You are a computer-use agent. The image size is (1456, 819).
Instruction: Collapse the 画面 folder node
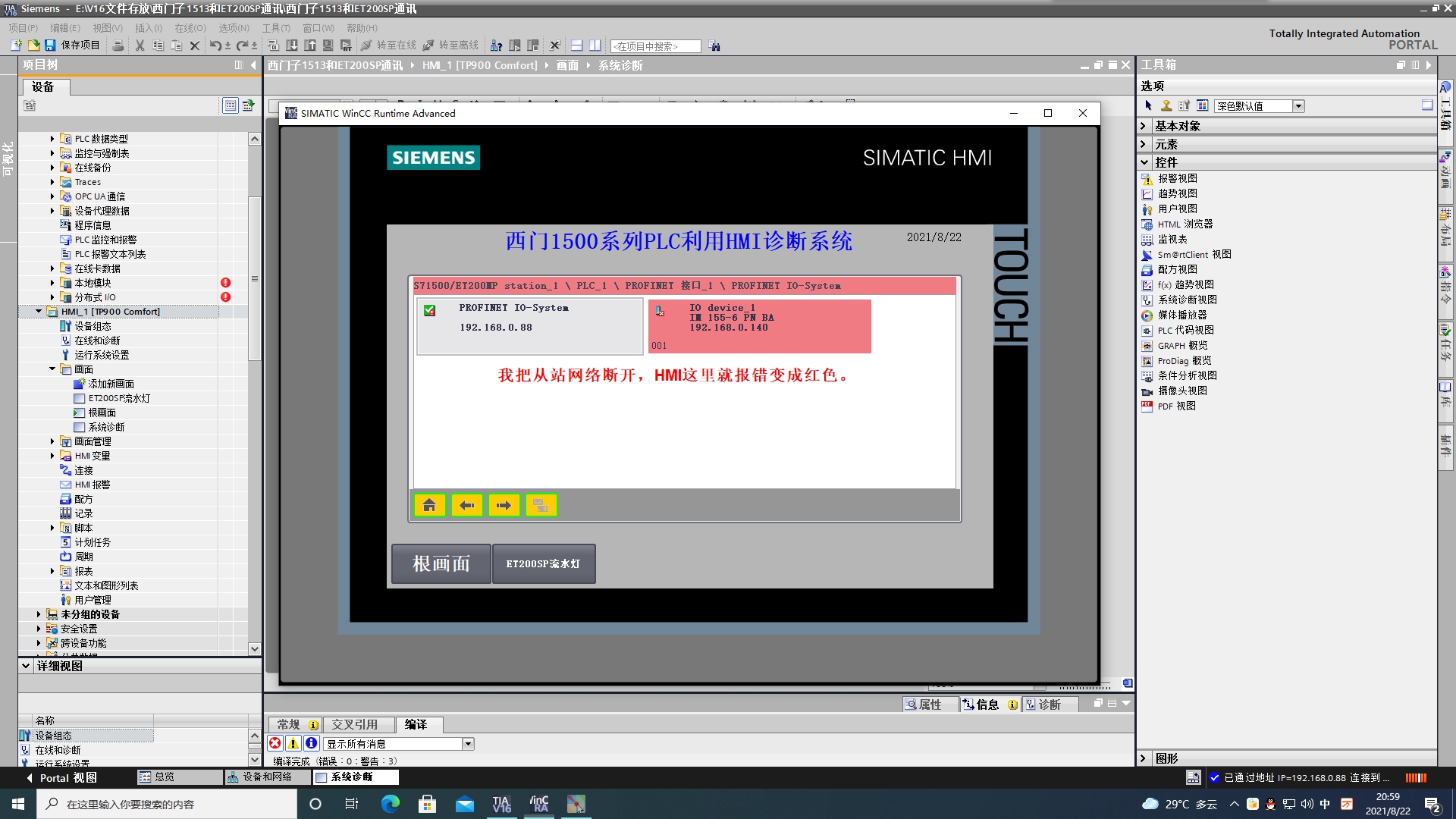point(52,369)
